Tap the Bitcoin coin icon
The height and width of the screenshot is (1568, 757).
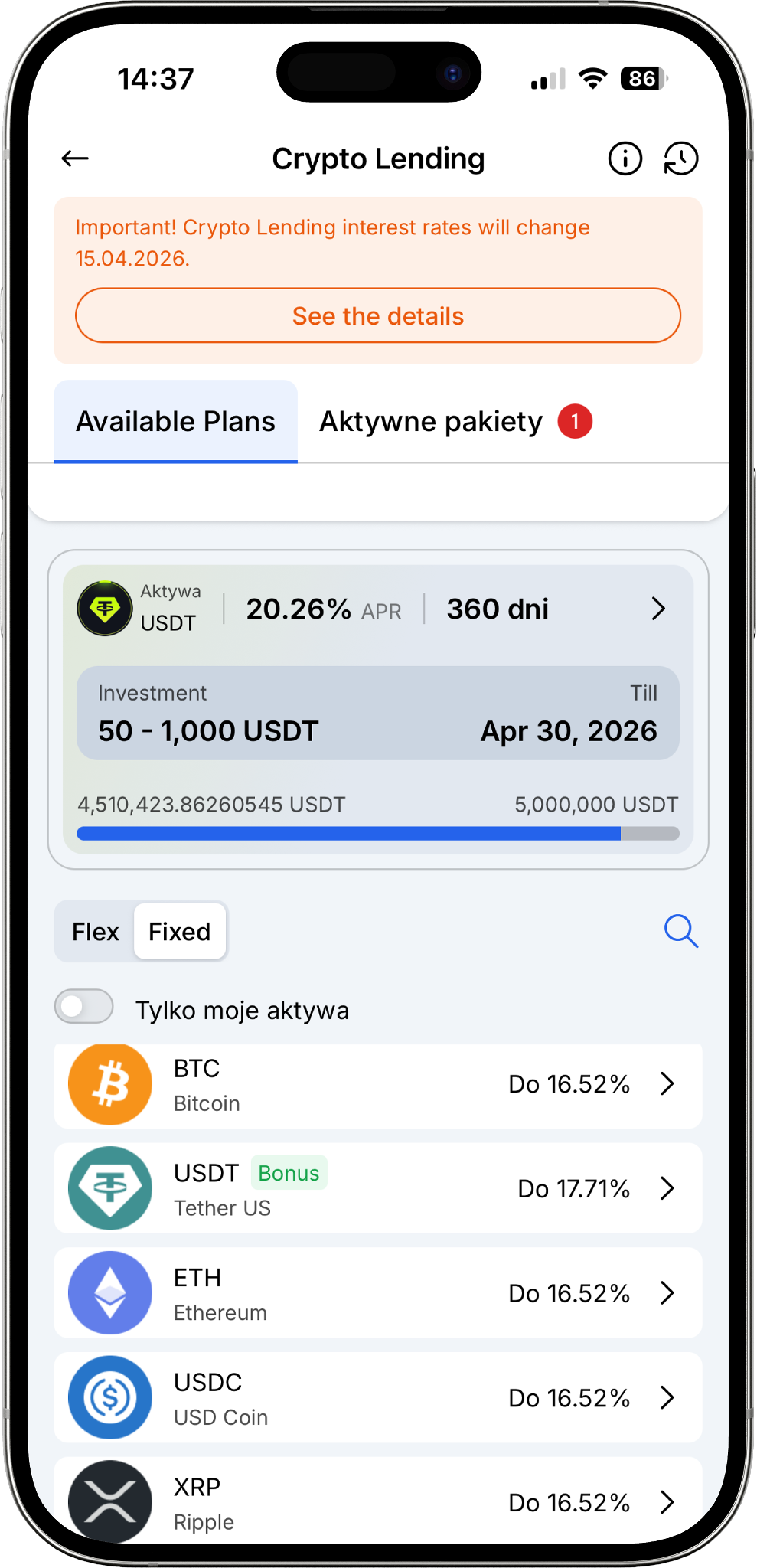(x=110, y=1083)
